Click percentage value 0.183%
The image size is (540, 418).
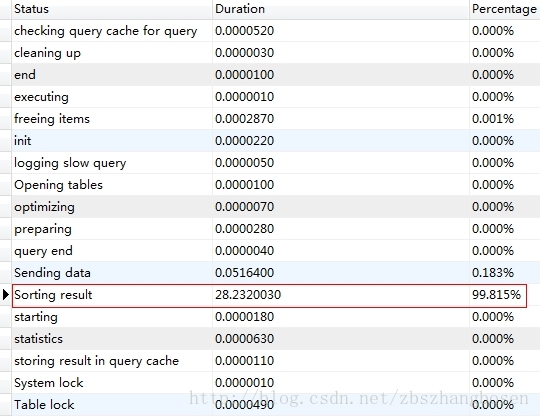click(493, 273)
